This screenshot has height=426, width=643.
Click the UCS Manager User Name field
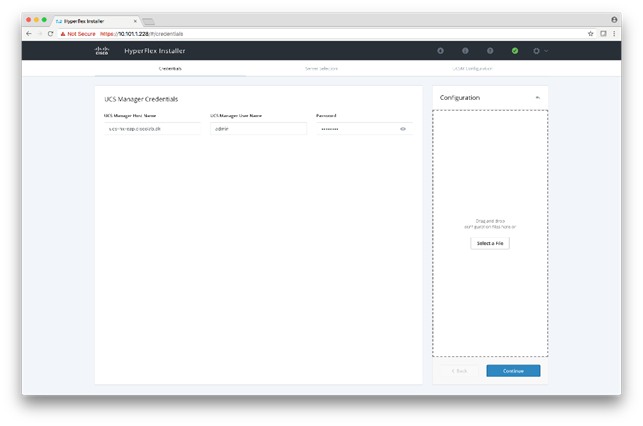258,129
